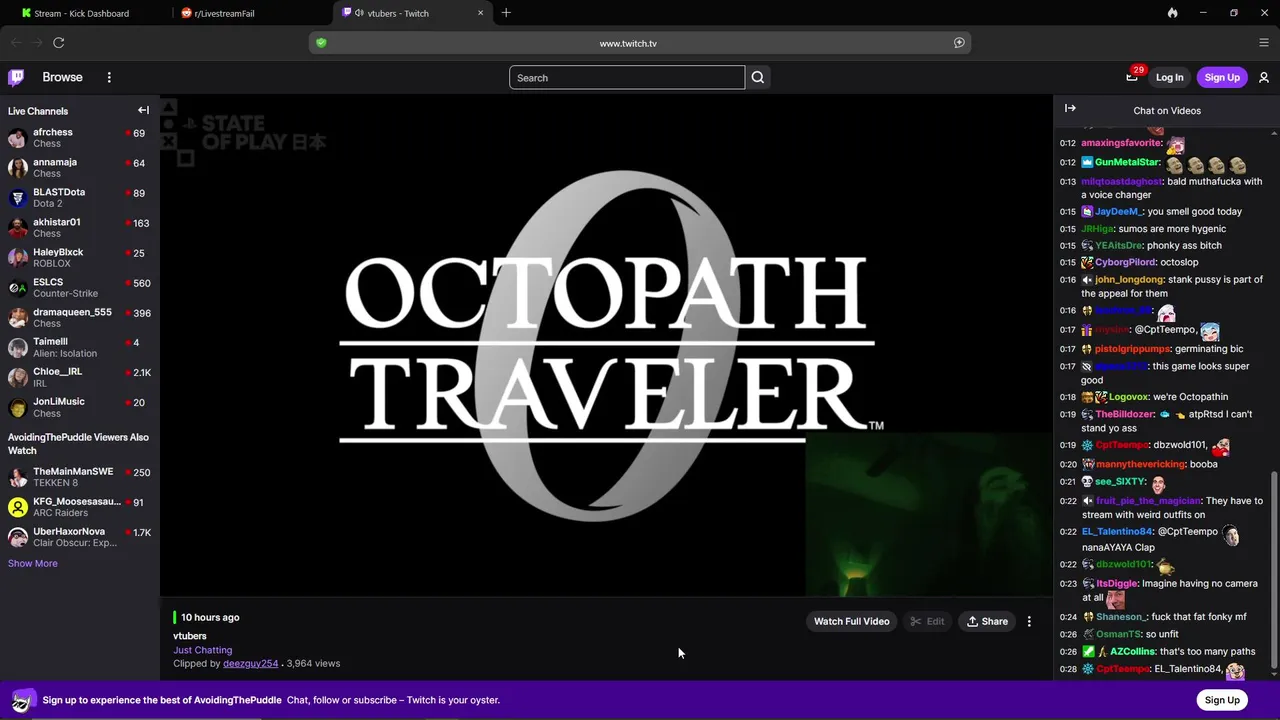Open afrchess channel avatar
This screenshot has width=1280, height=720.
click(17, 138)
